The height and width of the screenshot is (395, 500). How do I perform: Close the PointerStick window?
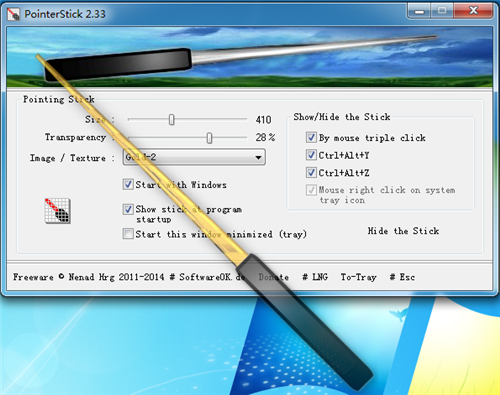(x=473, y=11)
